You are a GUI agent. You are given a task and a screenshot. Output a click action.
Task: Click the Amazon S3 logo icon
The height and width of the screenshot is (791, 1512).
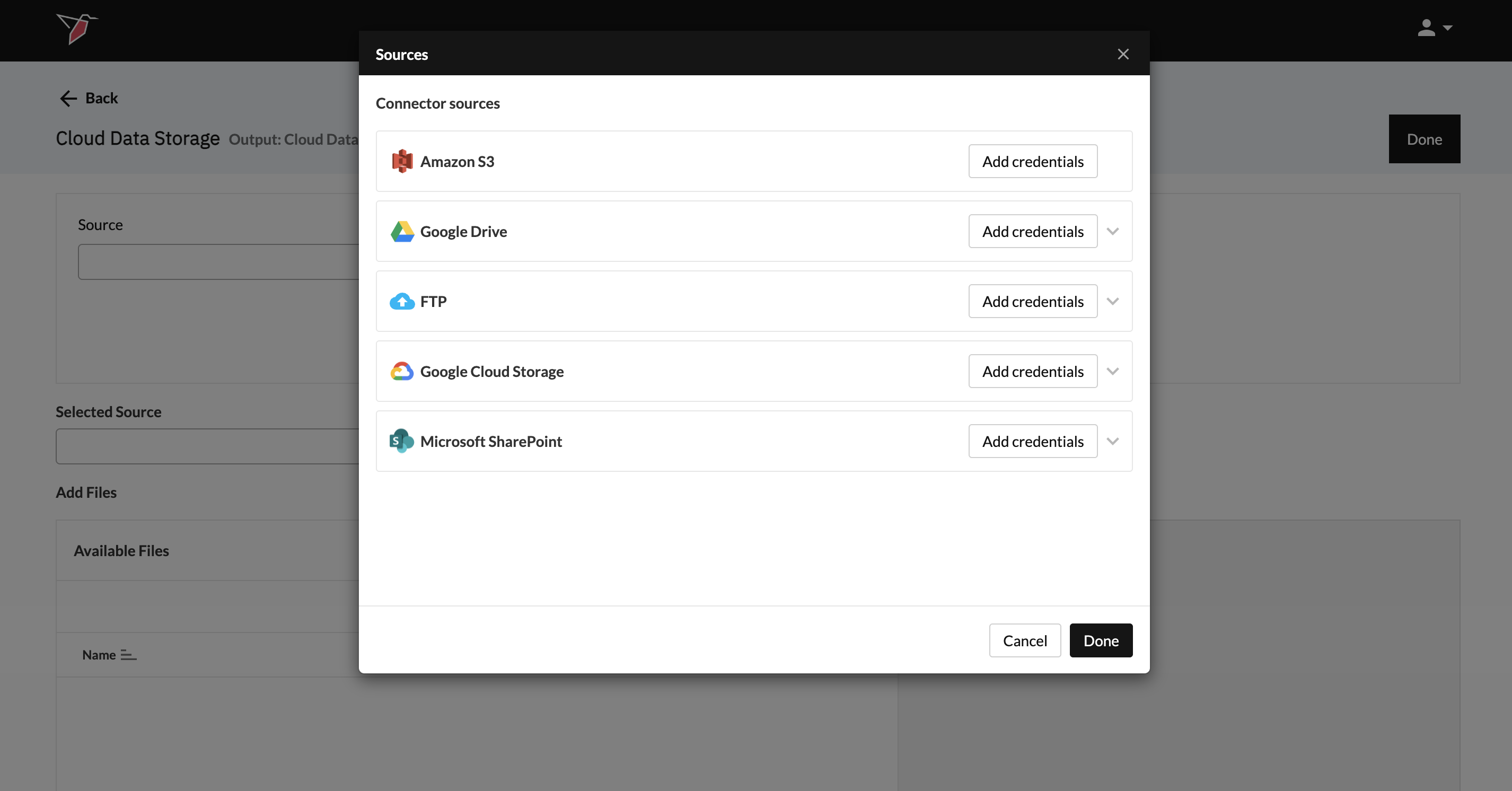tap(402, 161)
